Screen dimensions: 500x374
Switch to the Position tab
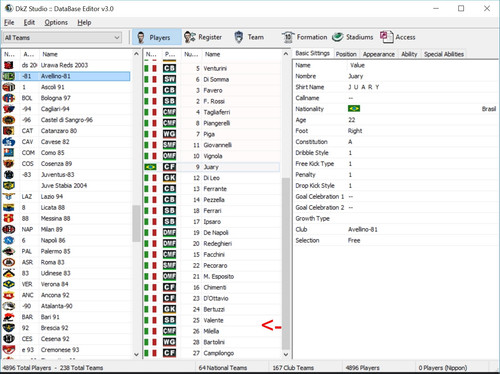pyautogui.click(x=346, y=54)
